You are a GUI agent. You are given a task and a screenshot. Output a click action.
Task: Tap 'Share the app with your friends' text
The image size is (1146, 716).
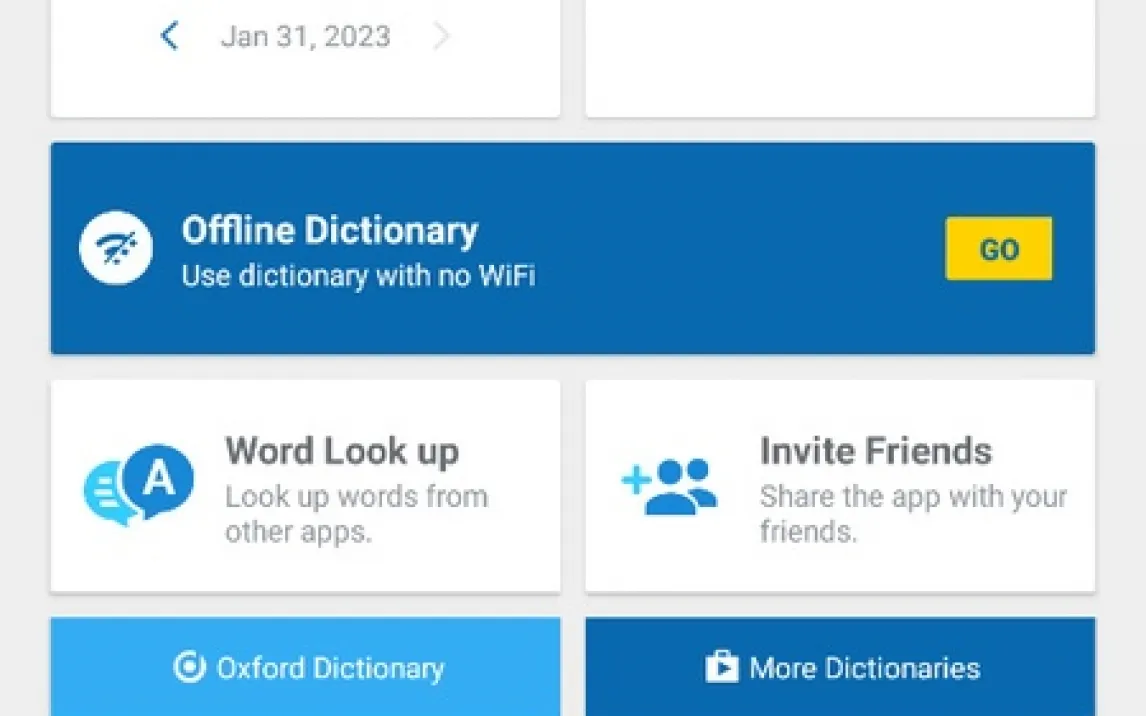(912, 513)
